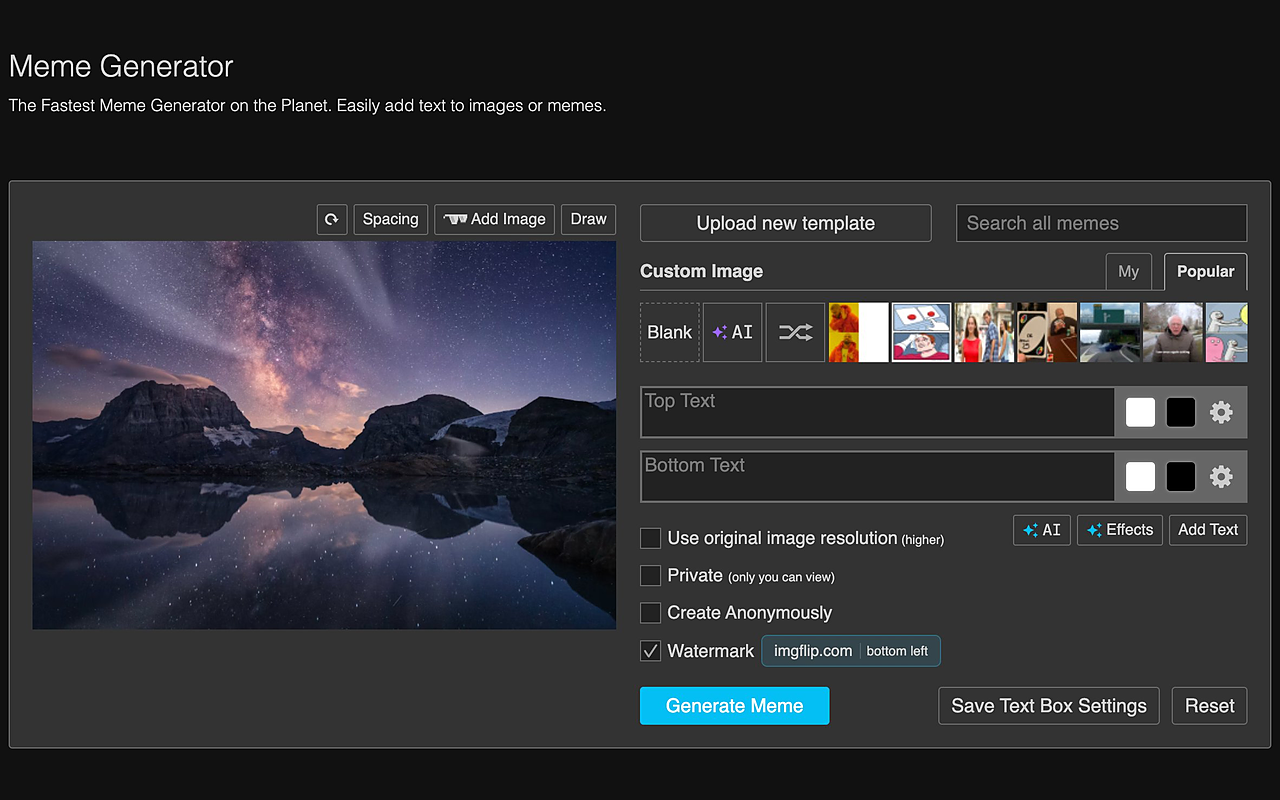Click into the Bottom Text field
1280x800 pixels.
878,477
